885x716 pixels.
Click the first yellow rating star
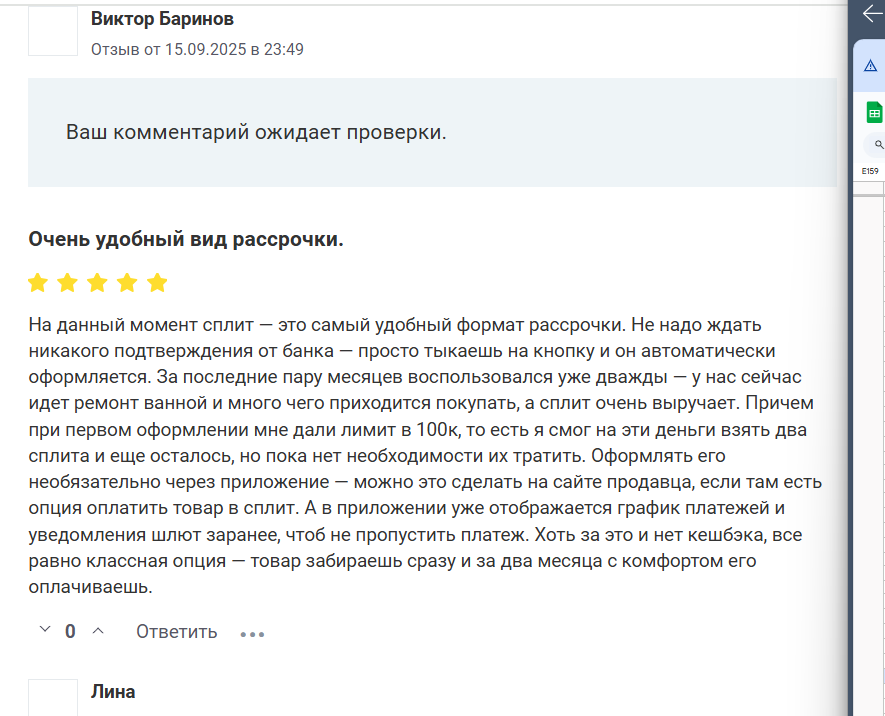tap(38, 282)
